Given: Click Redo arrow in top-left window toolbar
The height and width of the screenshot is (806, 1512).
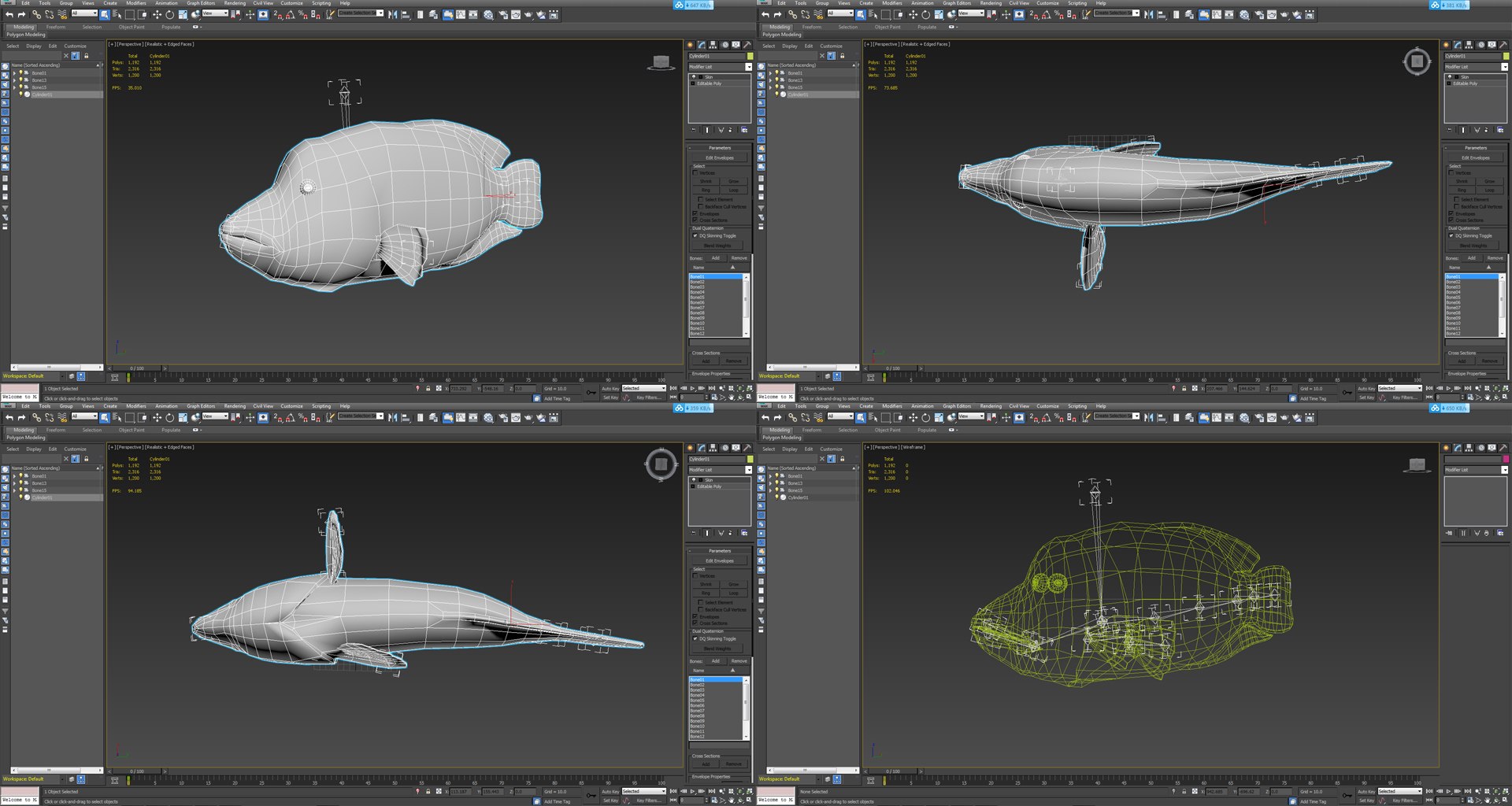Looking at the screenshot, I should click(x=22, y=14).
